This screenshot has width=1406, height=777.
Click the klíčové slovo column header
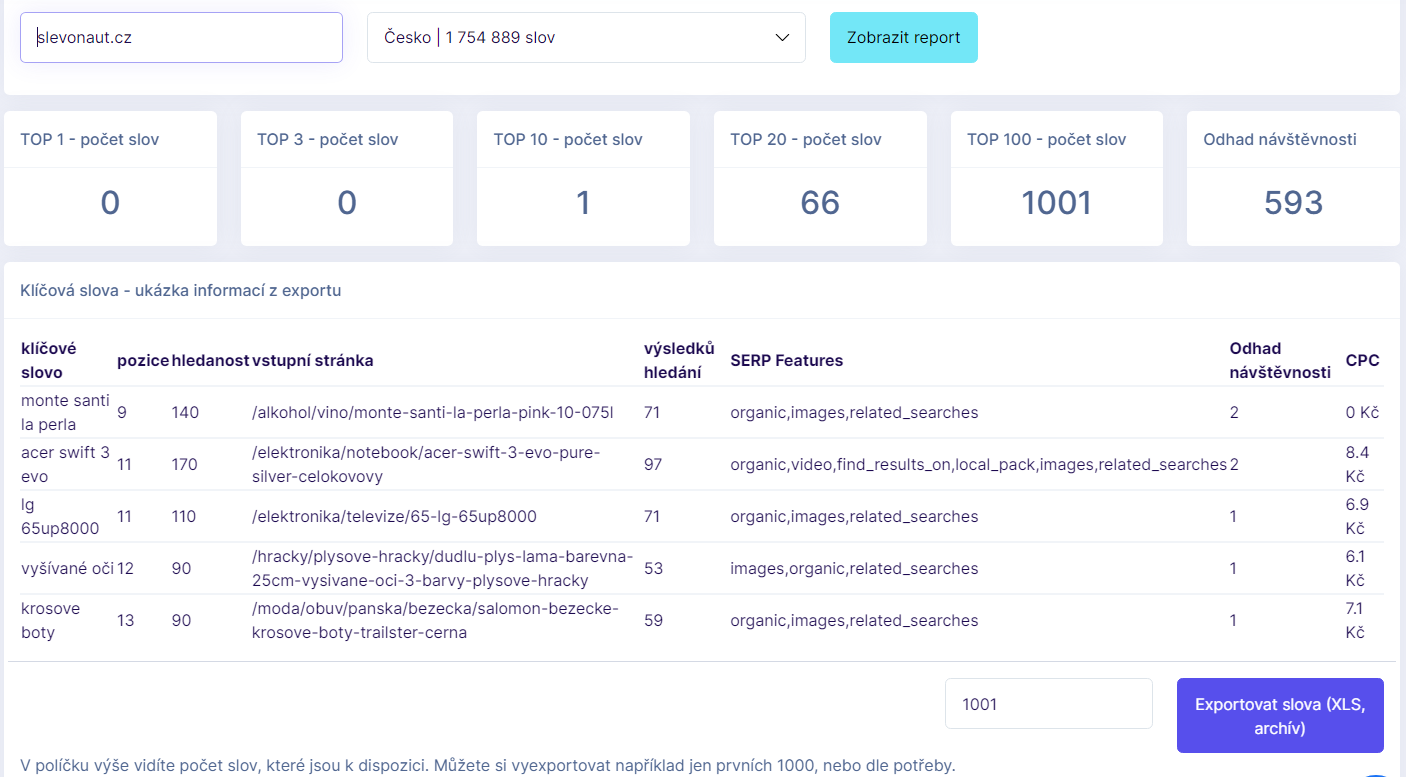click(49, 360)
